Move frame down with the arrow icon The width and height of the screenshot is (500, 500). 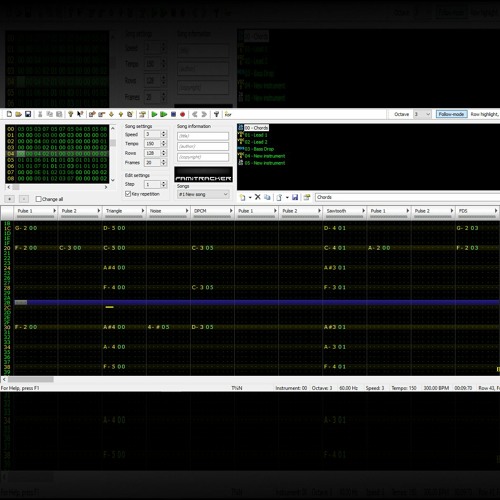[111, 114]
